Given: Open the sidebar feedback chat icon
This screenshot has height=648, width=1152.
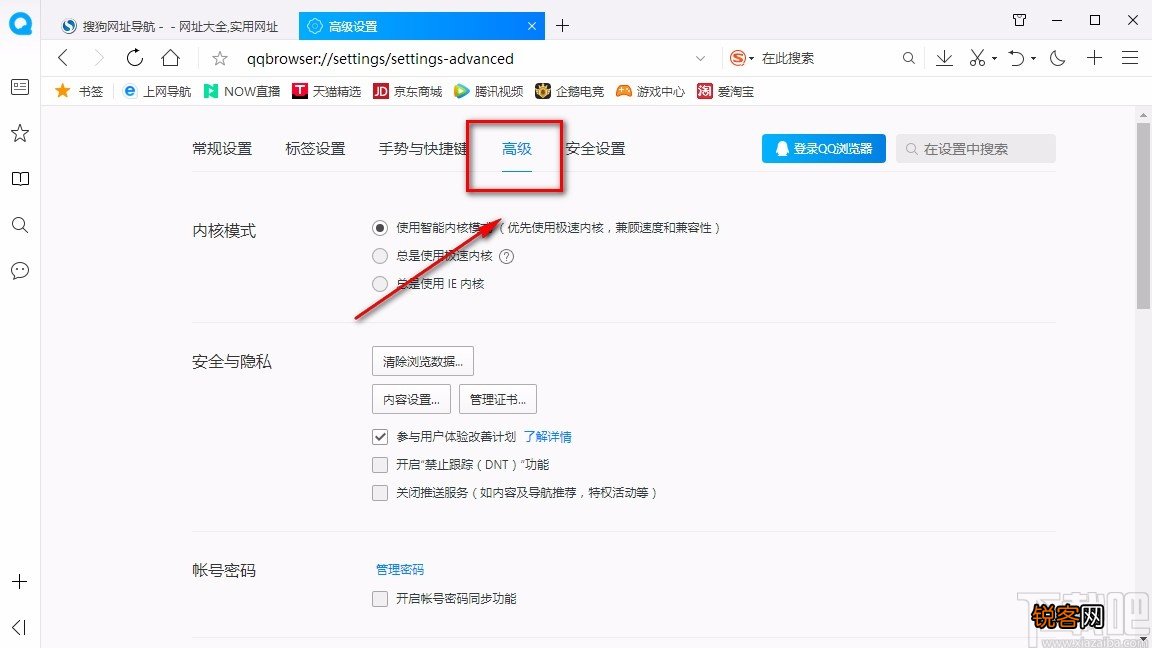Looking at the screenshot, I should (x=19, y=270).
